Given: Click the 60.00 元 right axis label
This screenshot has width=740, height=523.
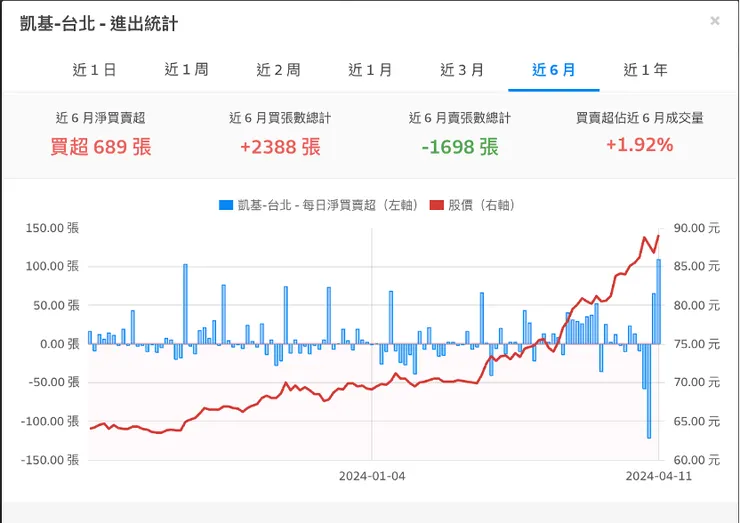Looking at the screenshot, I should [697, 460].
